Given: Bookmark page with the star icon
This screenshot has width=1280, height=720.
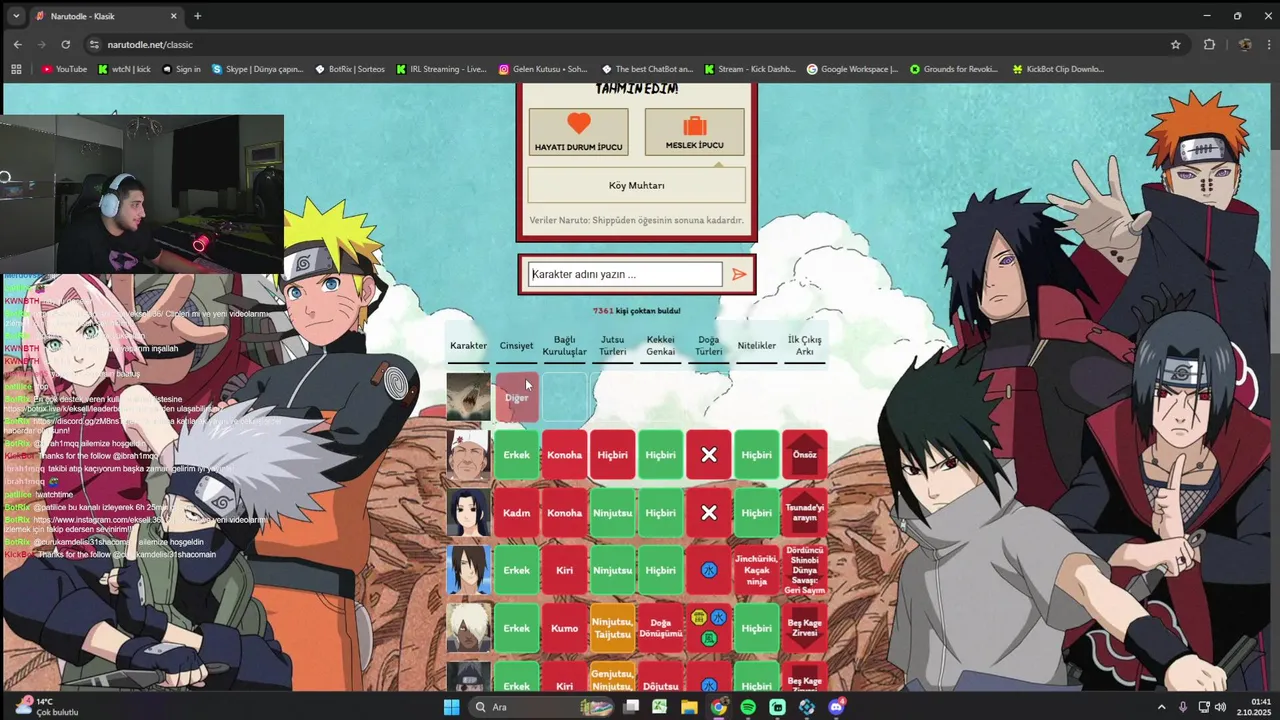Looking at the screenshot, I should (x=1176, y=44).
